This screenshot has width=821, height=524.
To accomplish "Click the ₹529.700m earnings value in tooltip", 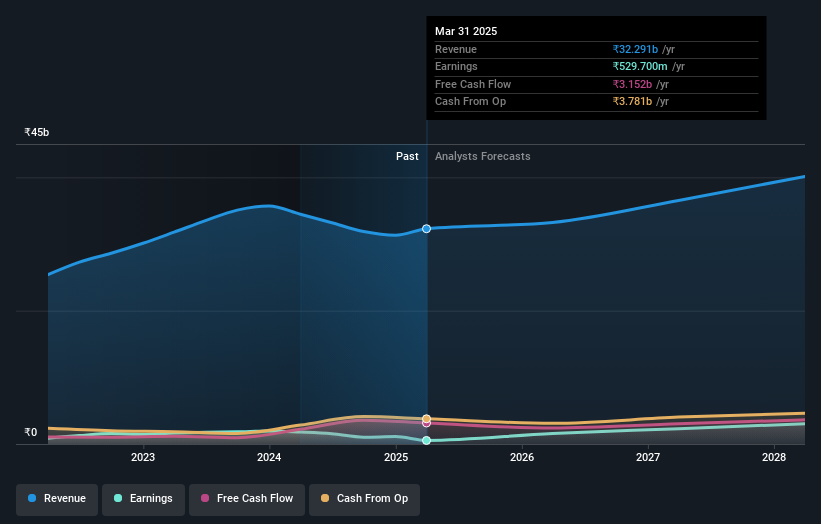I will pyautogui.click(x=640, y=66).
